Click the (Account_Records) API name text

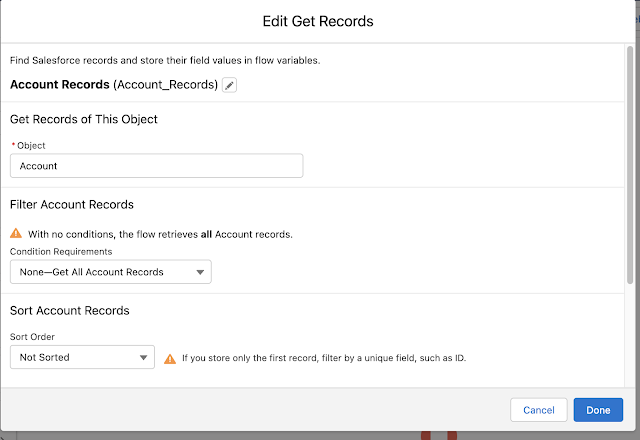point(169,85)
